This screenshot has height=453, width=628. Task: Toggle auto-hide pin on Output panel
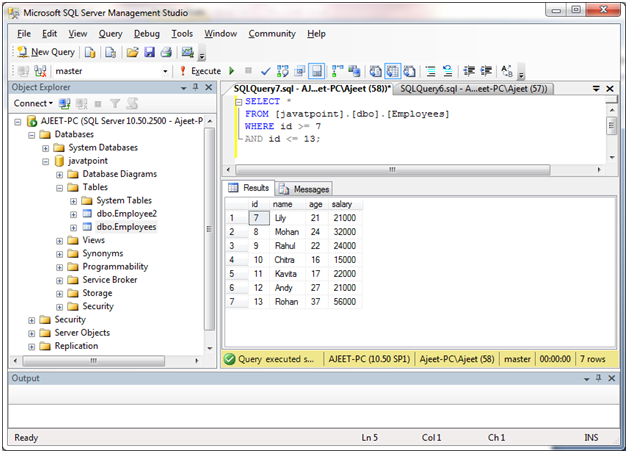coord(599,379)
